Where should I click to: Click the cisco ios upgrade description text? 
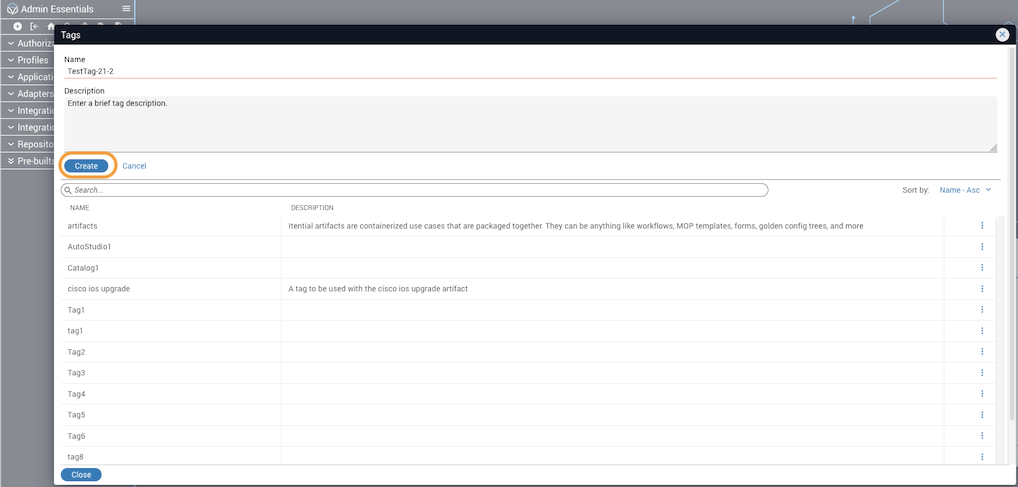click(378, 289)
